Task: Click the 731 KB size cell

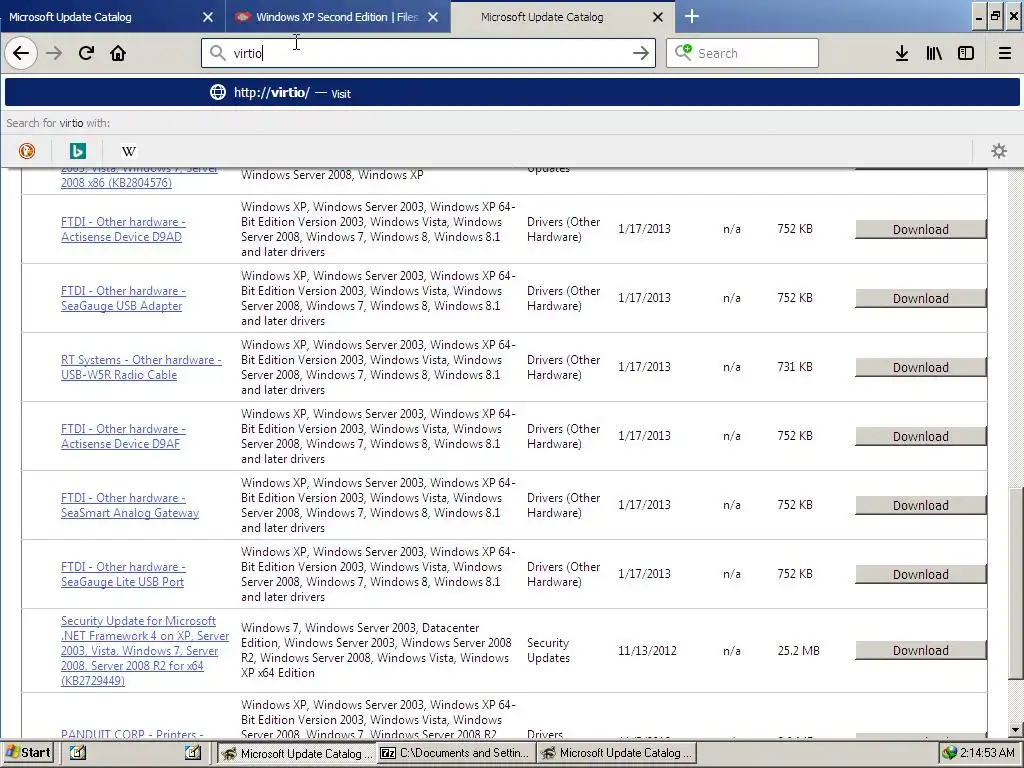Action: pyautogui.click(x=795, y=367)
